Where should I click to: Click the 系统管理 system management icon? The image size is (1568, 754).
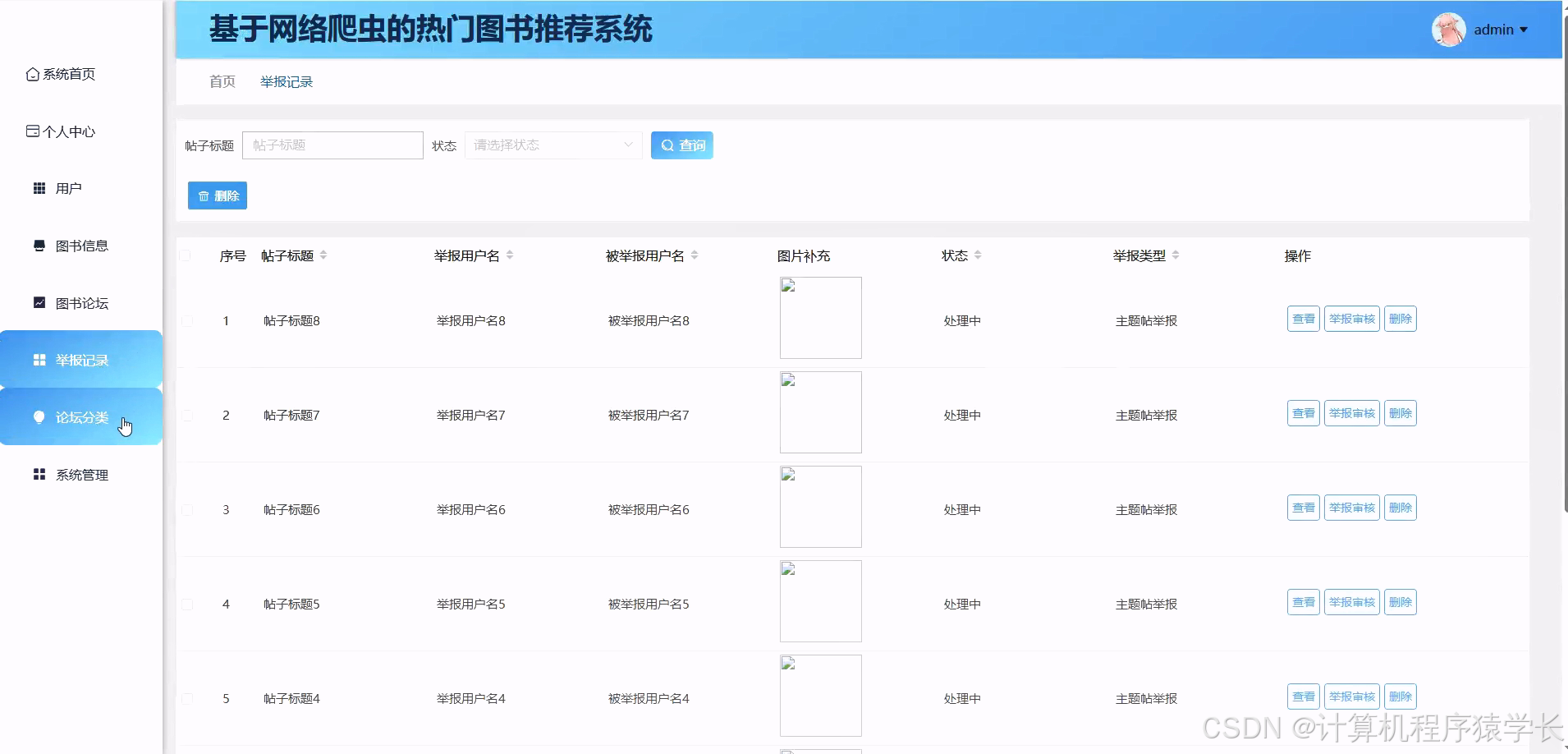click(x=39, y=474)
